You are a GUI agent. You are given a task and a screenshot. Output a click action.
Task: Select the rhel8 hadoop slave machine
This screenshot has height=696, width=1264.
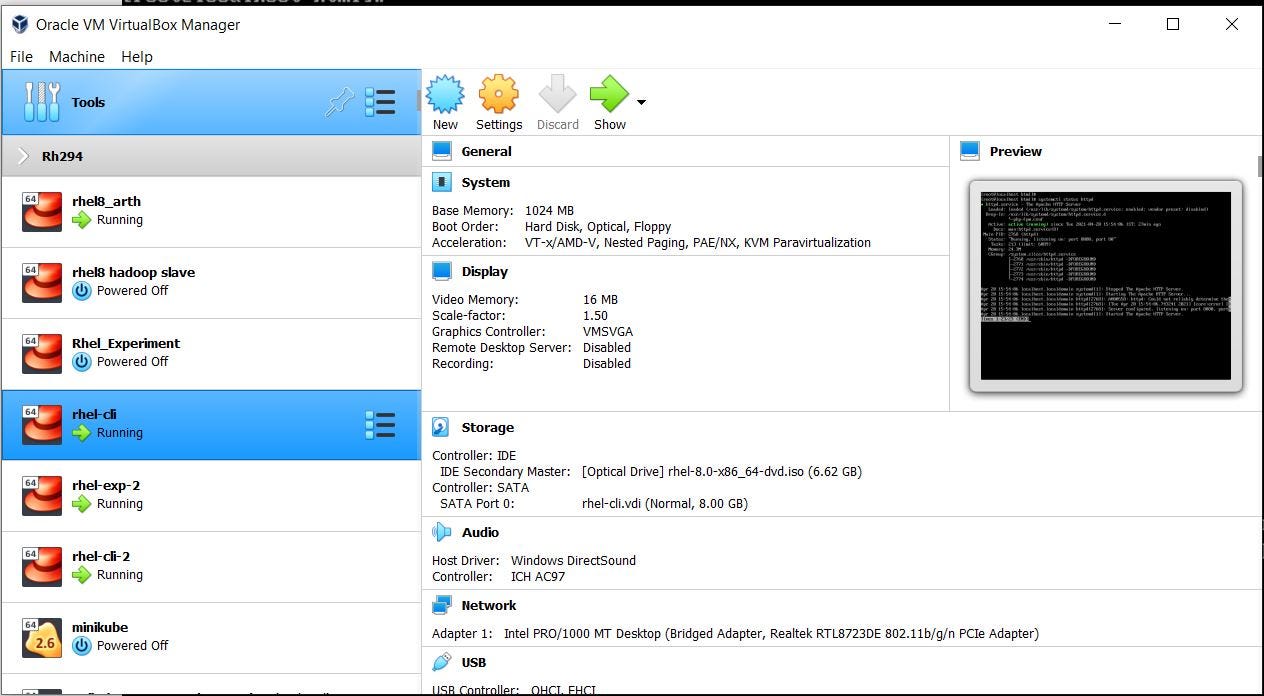(211, 282)
